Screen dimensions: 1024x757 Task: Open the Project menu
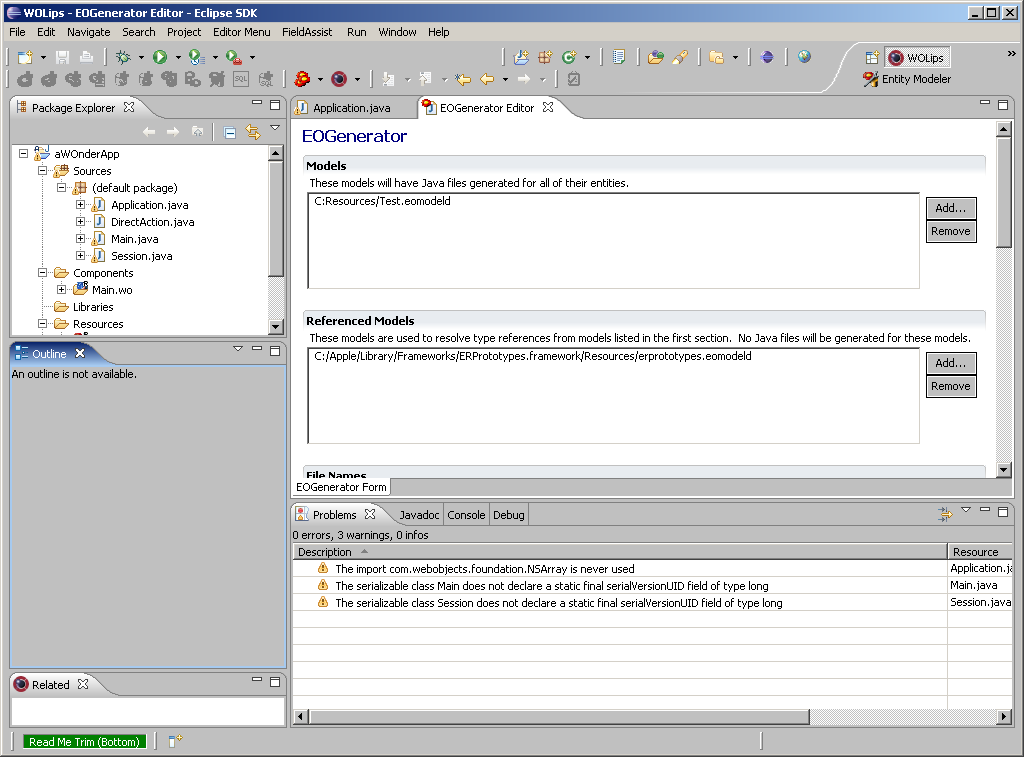(x=184, y=32)
